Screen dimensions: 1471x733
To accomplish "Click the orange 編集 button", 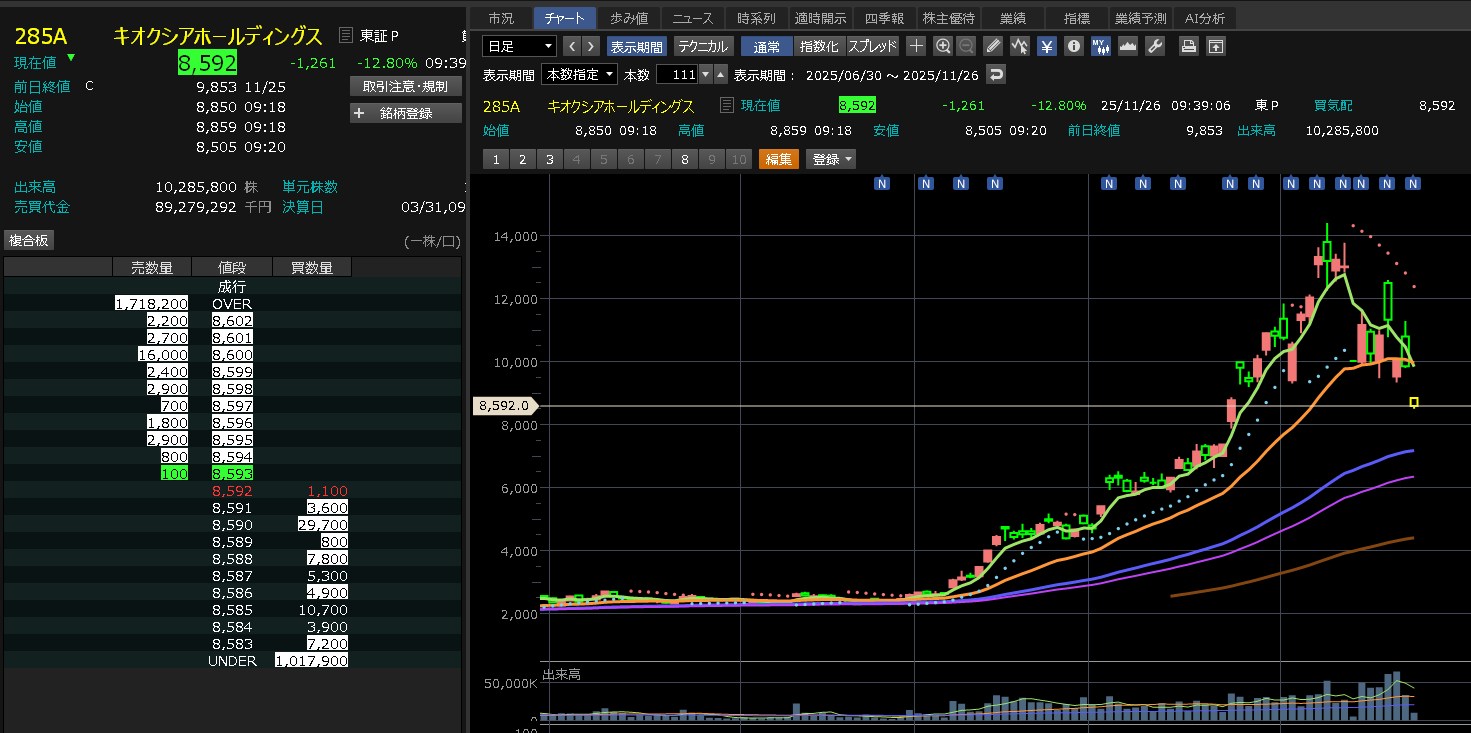I will (779, 159).
